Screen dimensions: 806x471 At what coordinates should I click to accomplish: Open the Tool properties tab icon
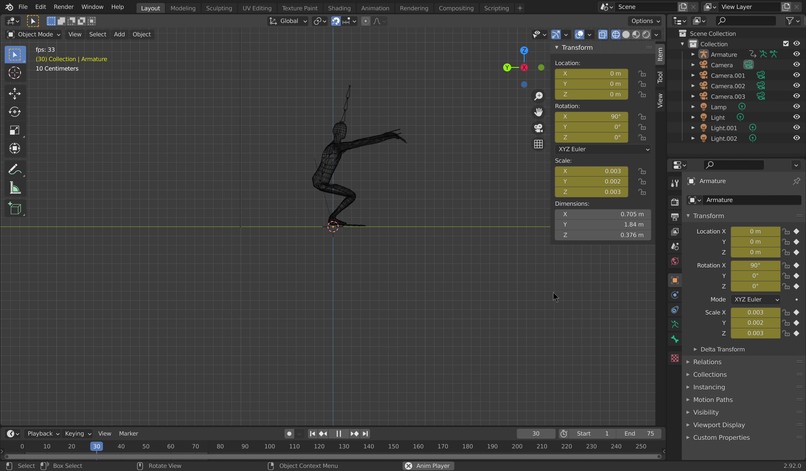pos(675,184)
